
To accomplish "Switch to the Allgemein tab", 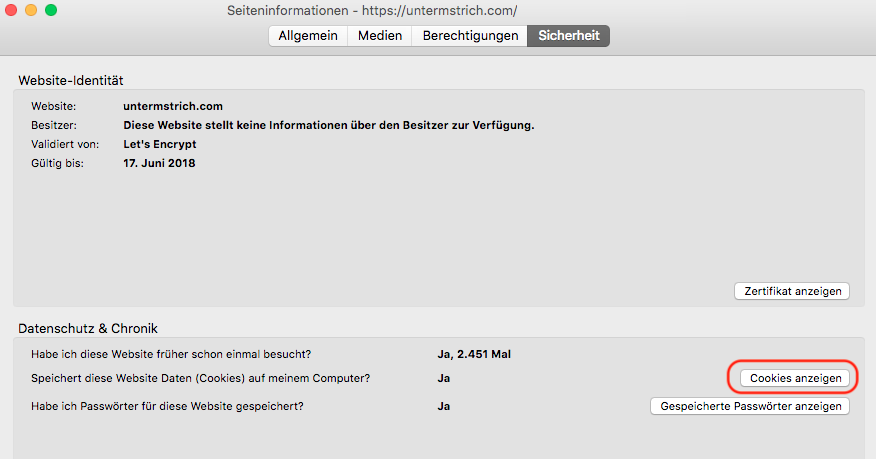I will tap(308, 36).
